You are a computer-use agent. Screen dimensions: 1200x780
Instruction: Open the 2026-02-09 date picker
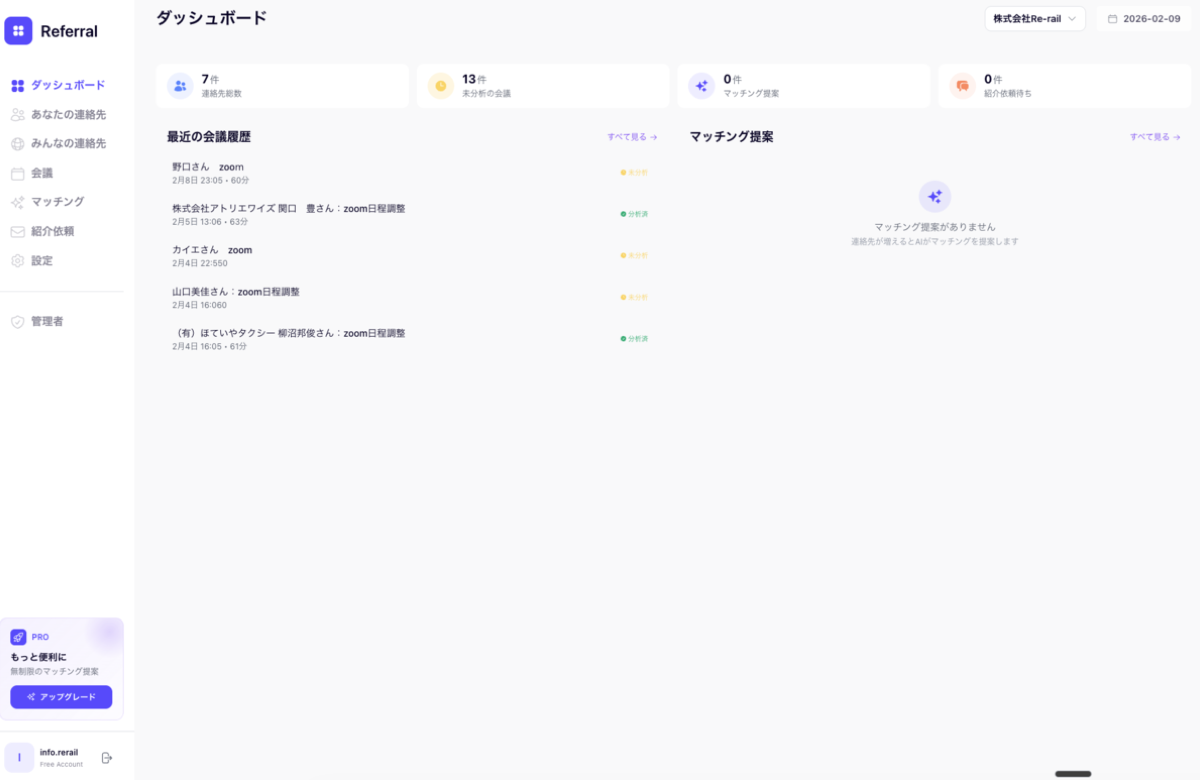pos(1144,18)
